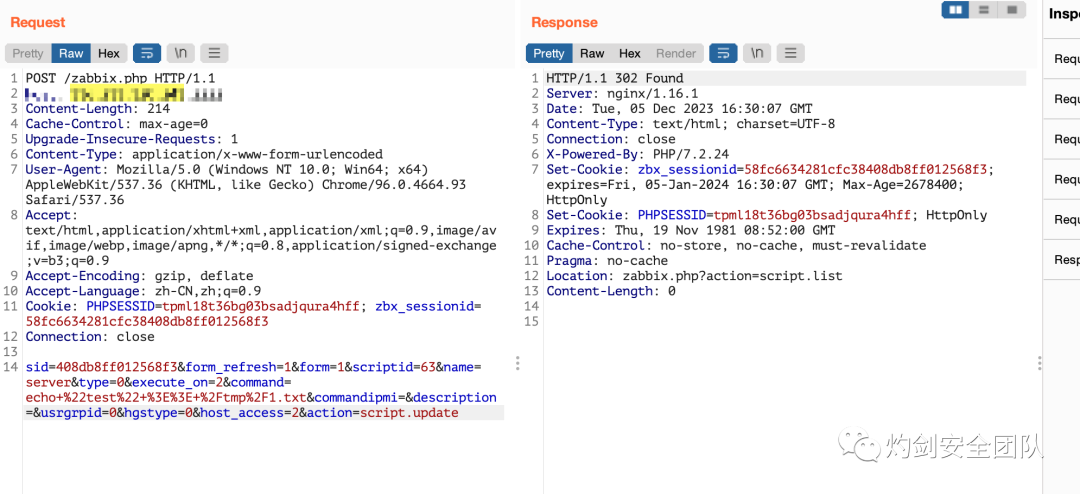Select the Pretty tab in Request
1080x494 pixels.
28,53
